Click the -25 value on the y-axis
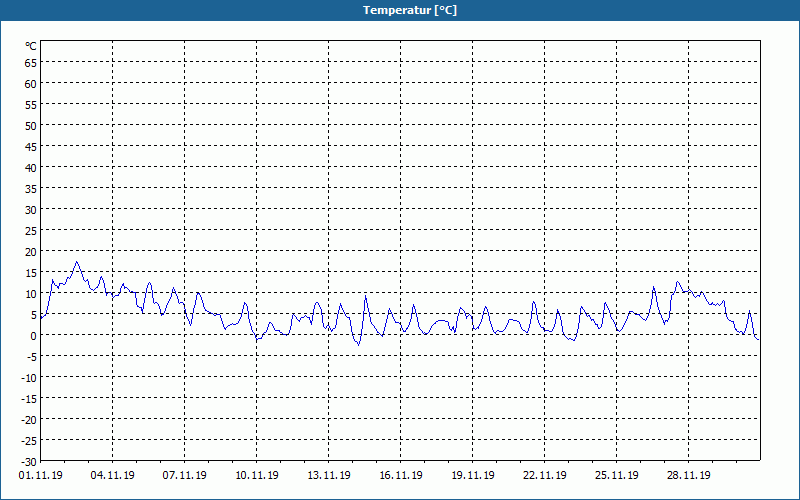Image resolution: width=800 pixels, height=500 pixels. tap(29, 441)
